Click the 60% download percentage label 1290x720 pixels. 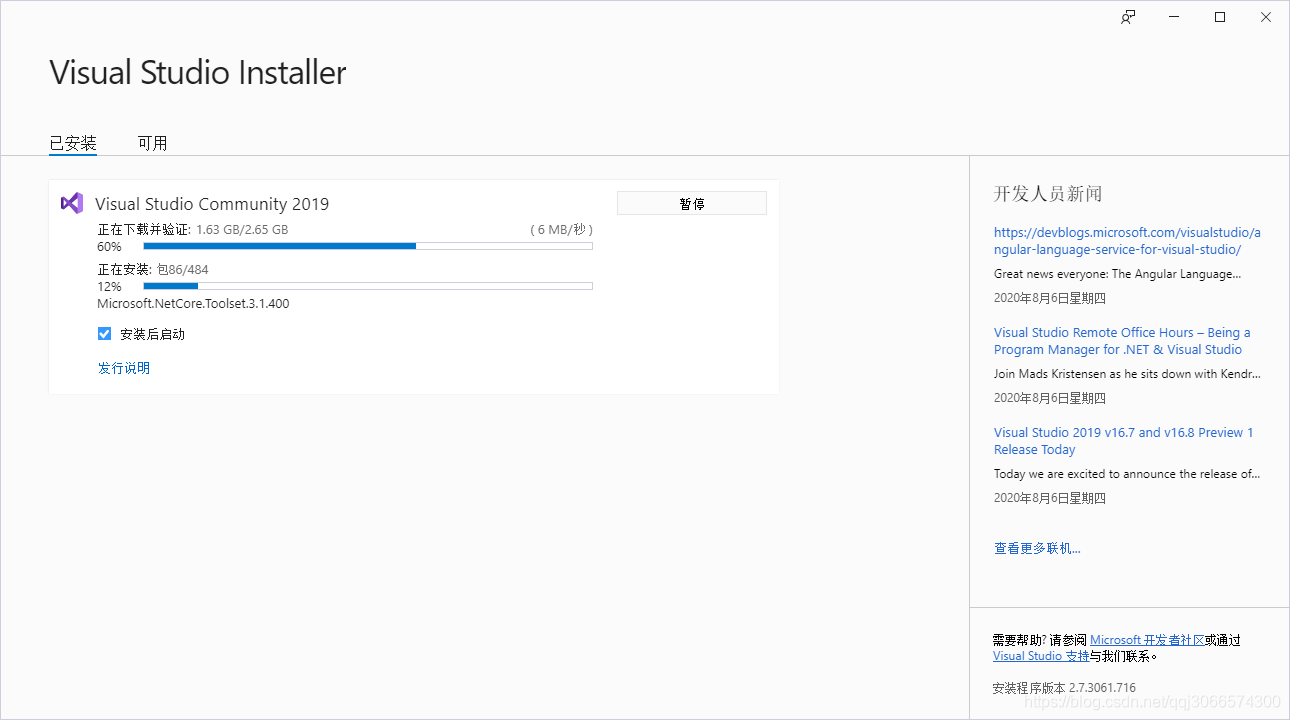tap(109, 246)
